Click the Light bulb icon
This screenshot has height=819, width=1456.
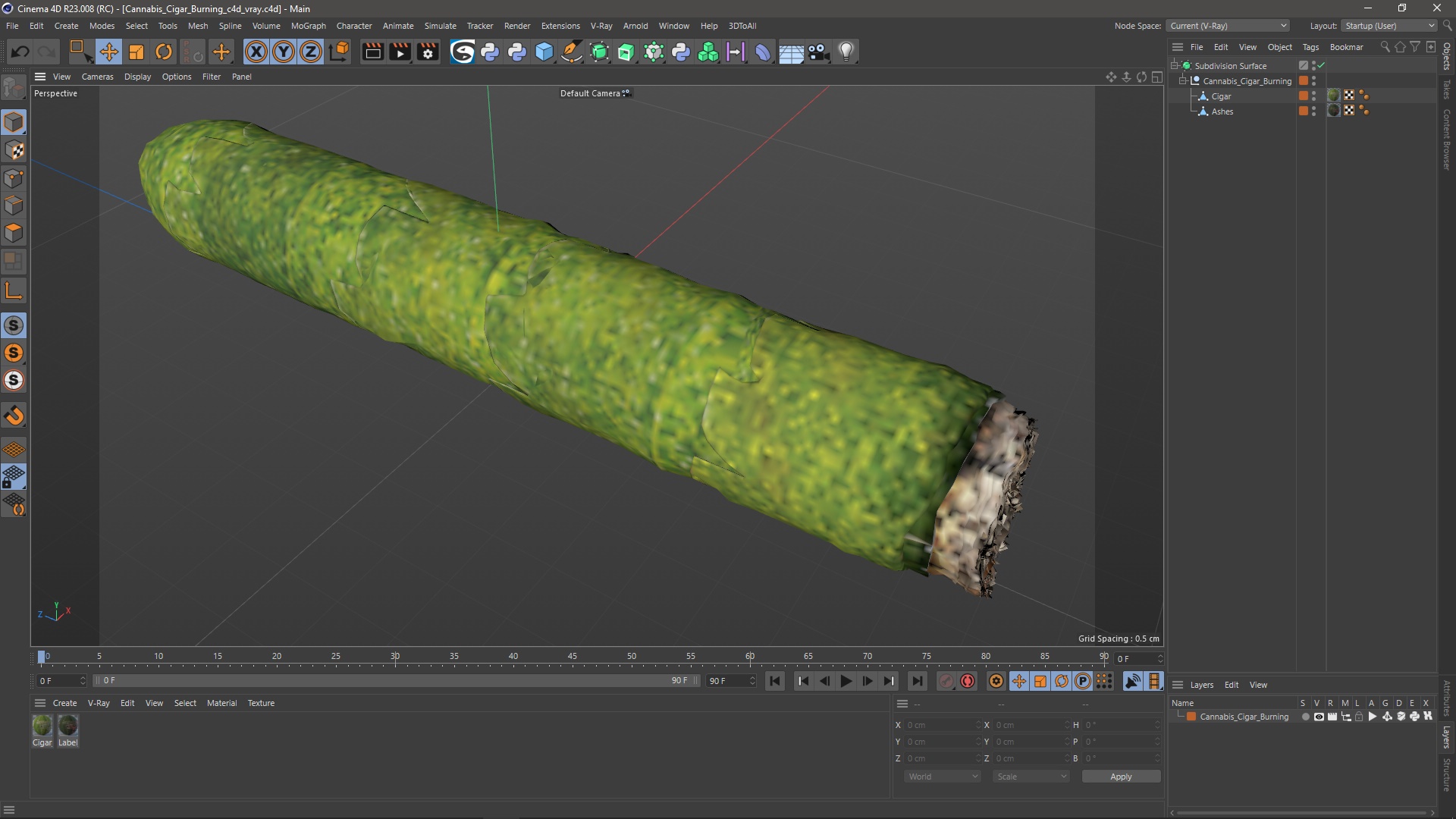pos(846,52)
